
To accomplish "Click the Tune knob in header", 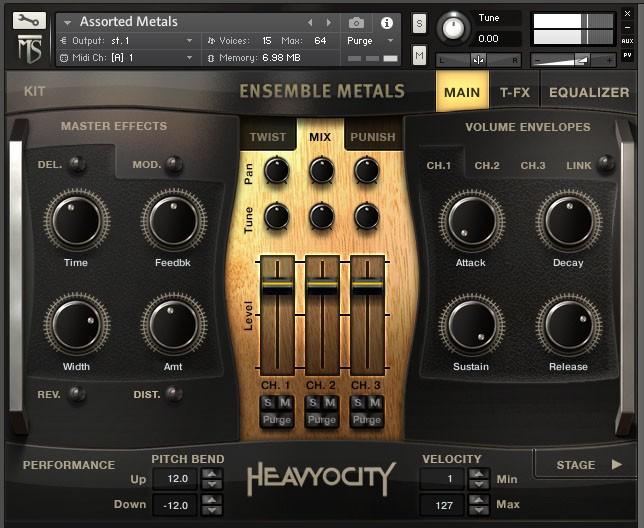I will [x=453, y=28].
